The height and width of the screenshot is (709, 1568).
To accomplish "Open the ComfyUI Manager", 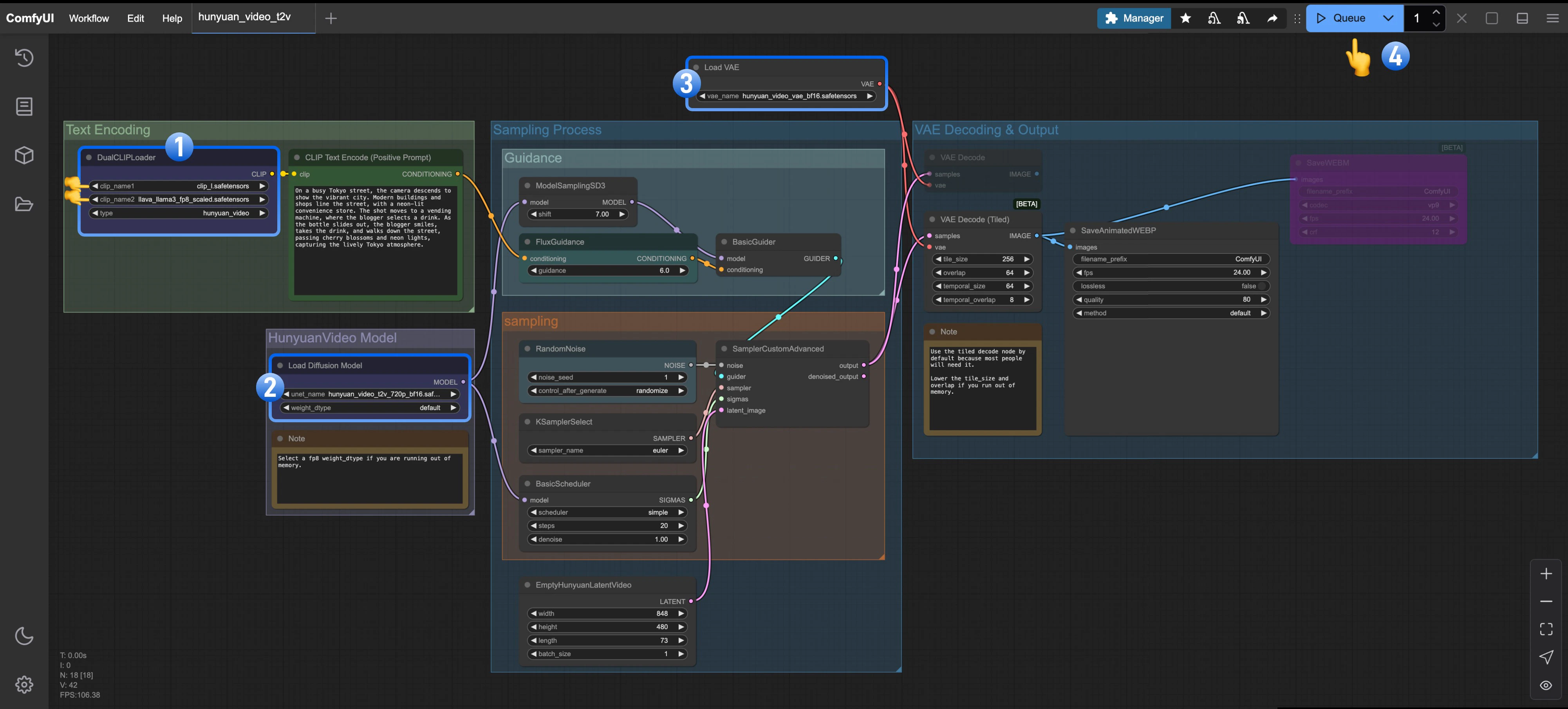I will point(1133,18).
